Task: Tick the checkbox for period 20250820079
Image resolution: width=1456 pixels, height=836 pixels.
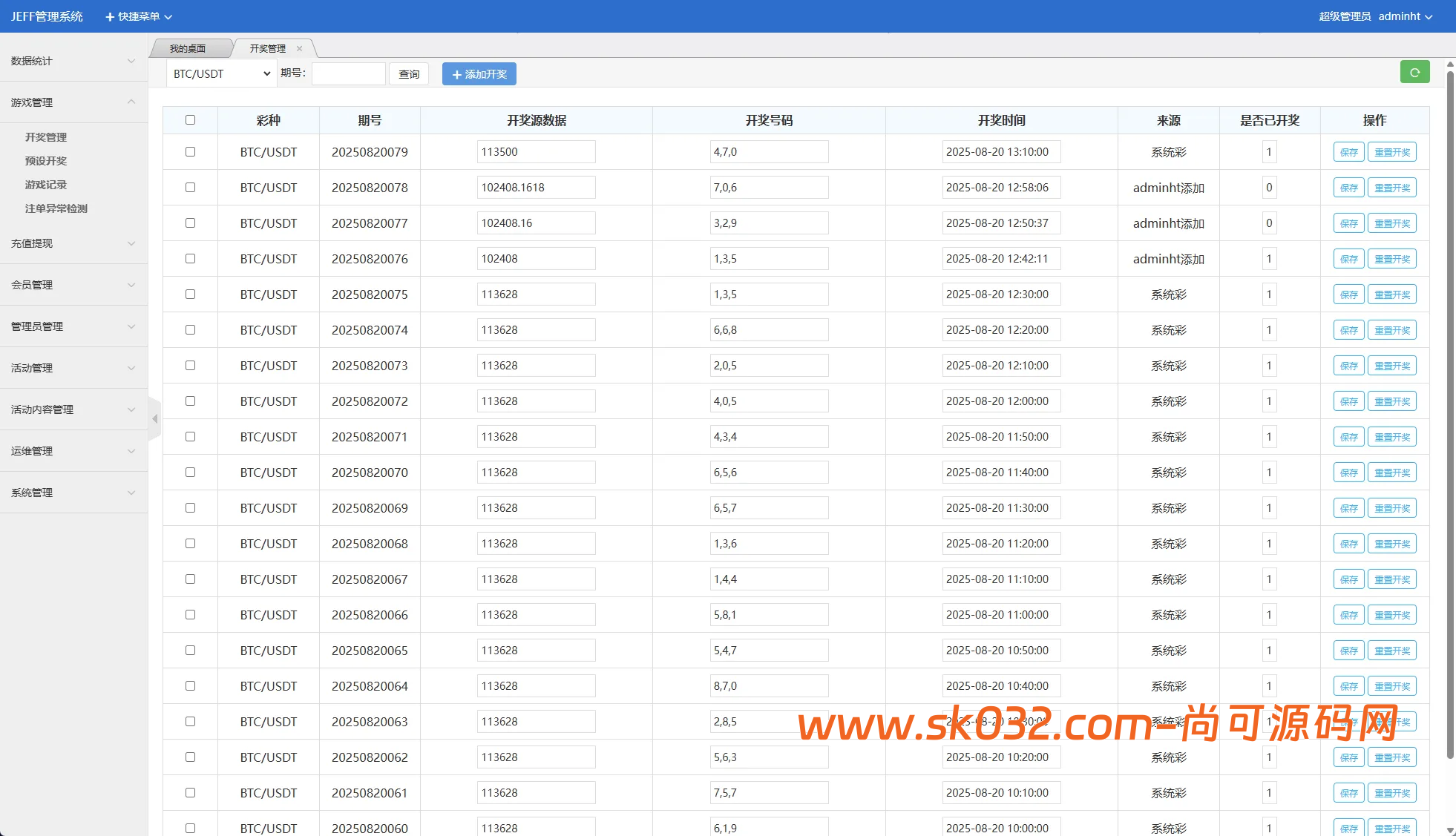Action: [190, 152]
